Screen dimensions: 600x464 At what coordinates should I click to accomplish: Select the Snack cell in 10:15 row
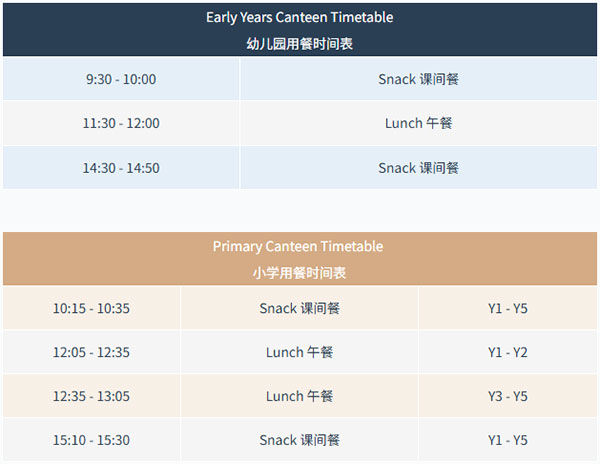click(299, 308)
